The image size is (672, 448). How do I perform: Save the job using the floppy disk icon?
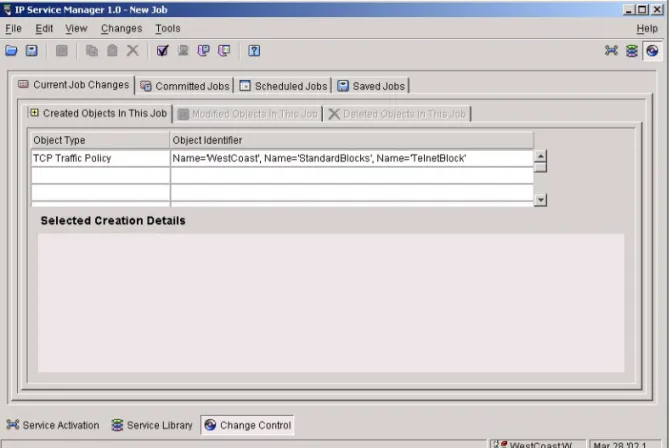[32, 51]
